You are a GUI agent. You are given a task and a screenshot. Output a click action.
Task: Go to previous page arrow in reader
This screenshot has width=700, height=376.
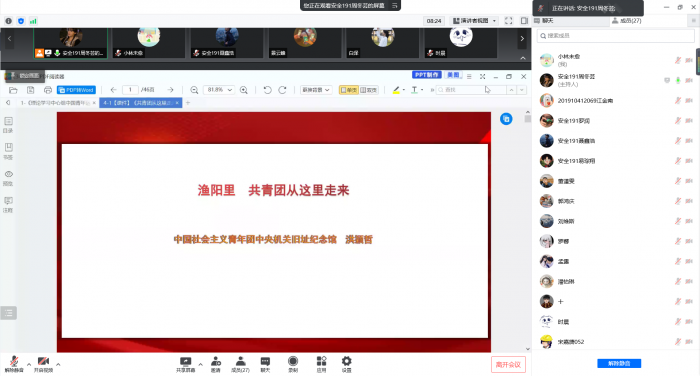[x=113, y=90]
